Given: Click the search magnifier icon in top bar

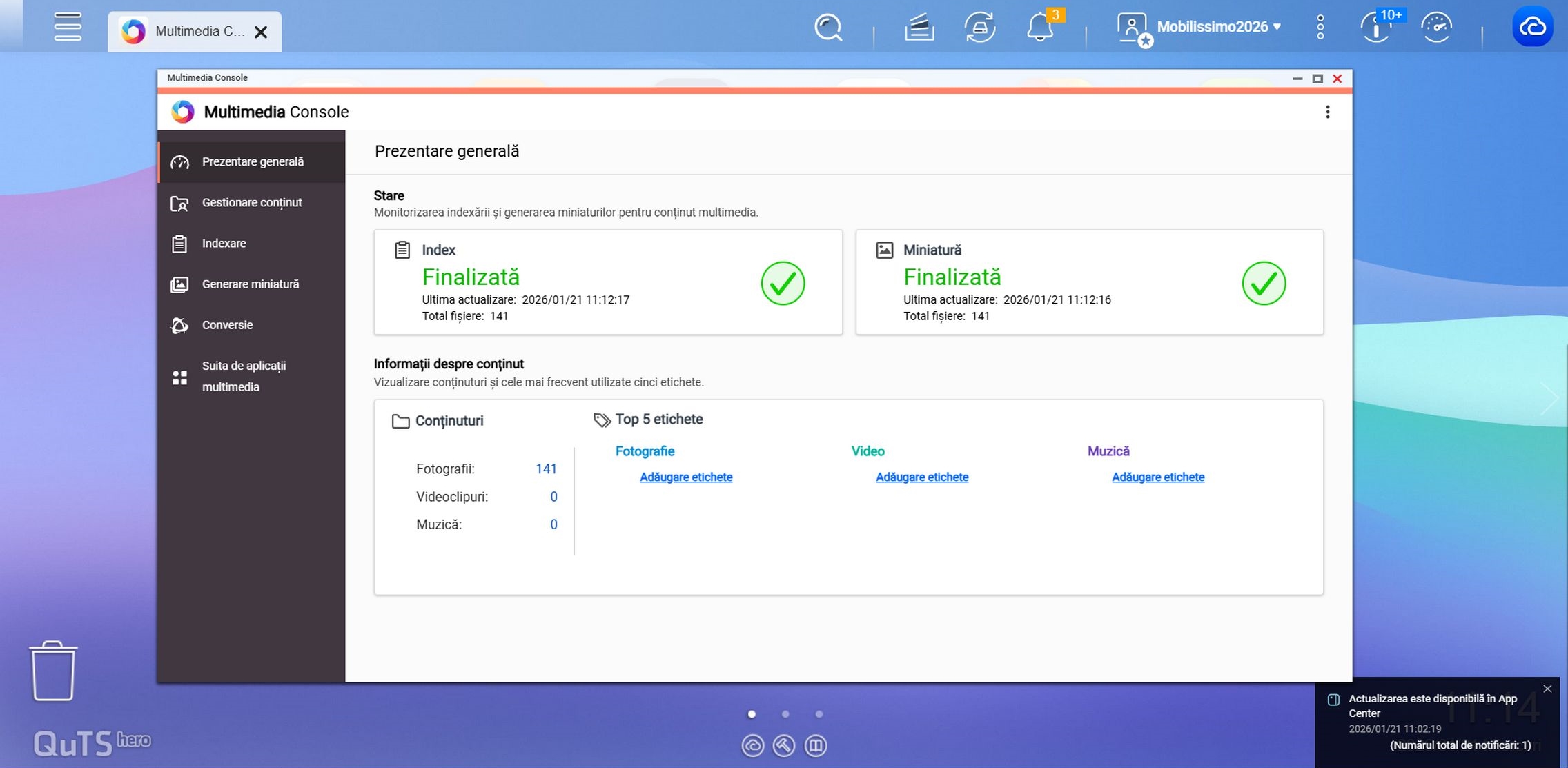Looking at the screenshot, I should pos(827,28).
